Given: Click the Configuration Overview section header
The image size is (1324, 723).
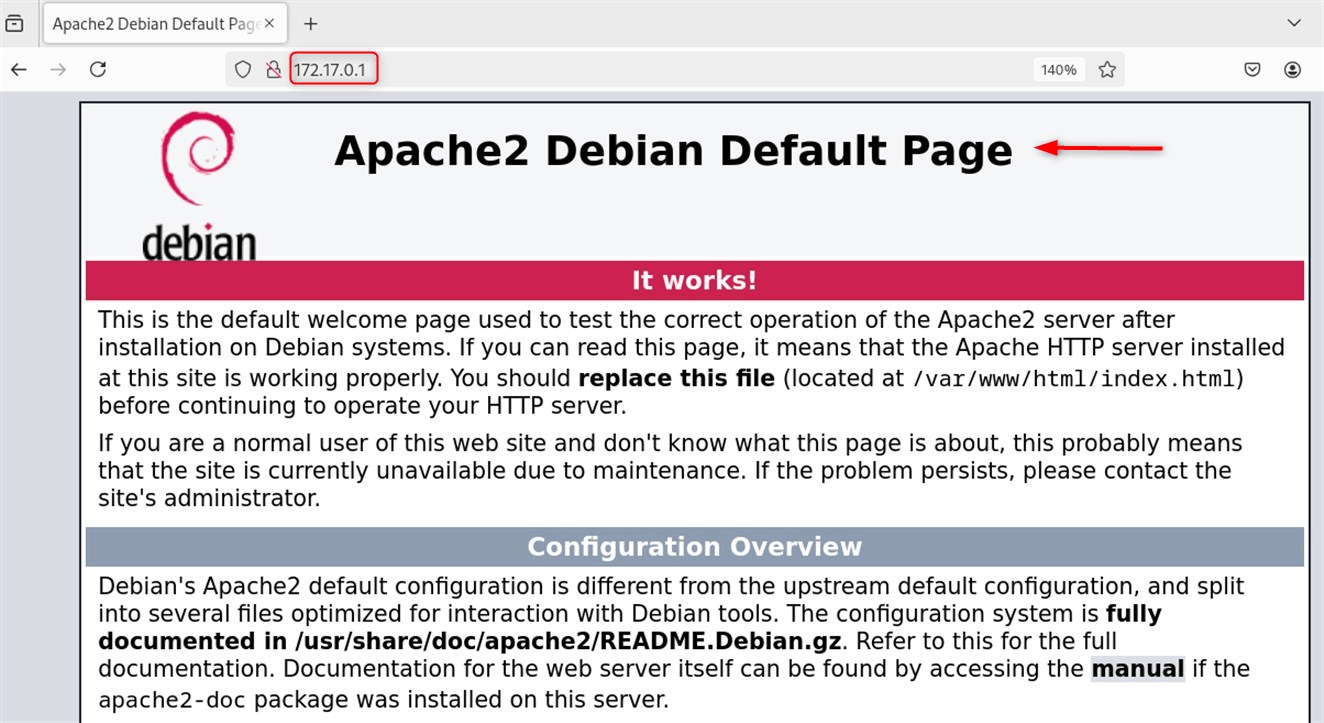Looking at the screenshot, I should coord(695,547).
